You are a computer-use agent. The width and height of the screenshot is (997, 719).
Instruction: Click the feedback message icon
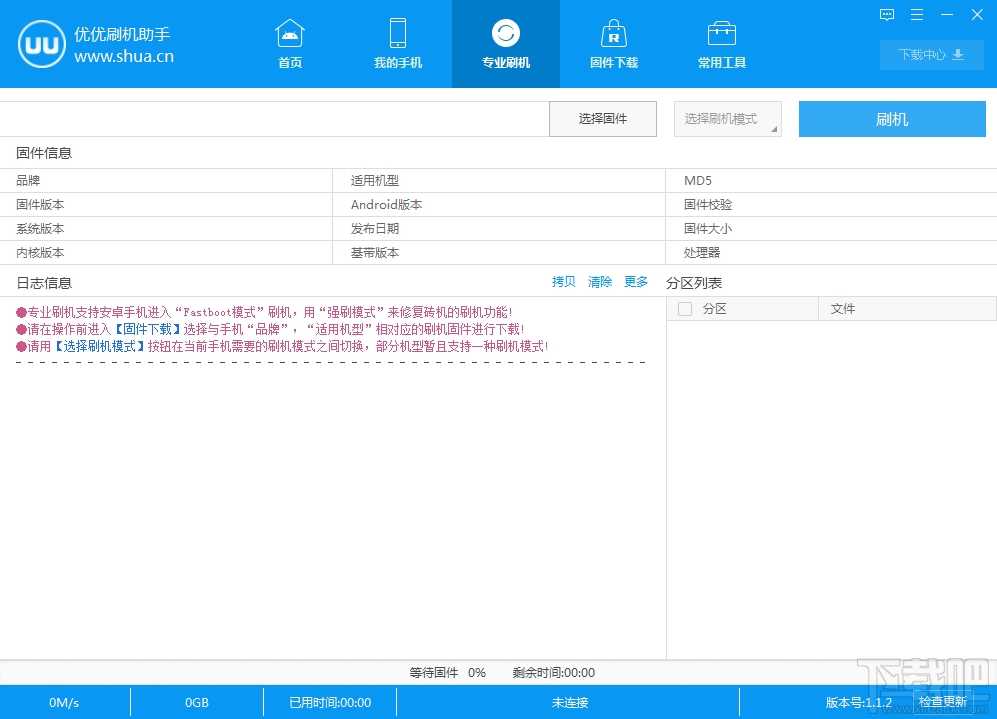[x=887, y=14]
